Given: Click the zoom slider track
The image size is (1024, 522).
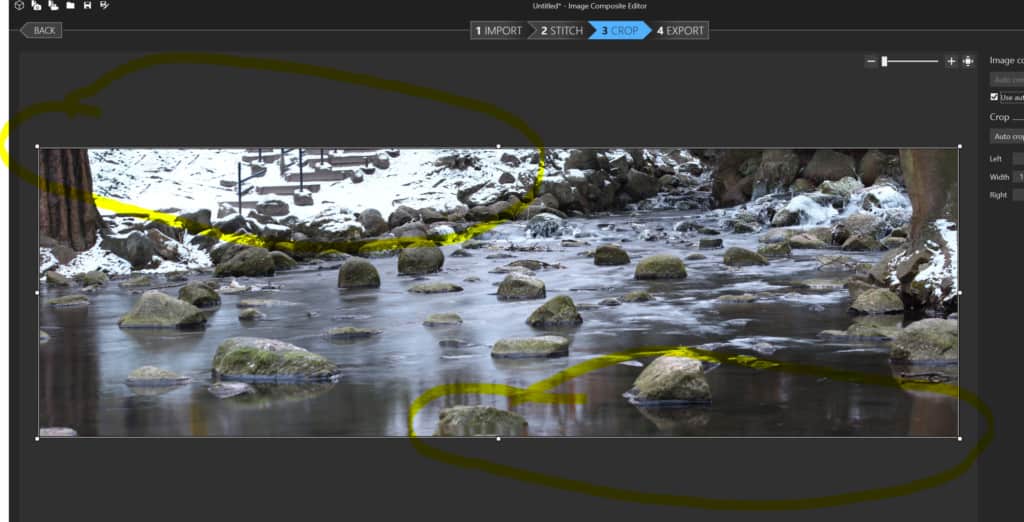Looking at the screenshot, I should pos(910,61).
